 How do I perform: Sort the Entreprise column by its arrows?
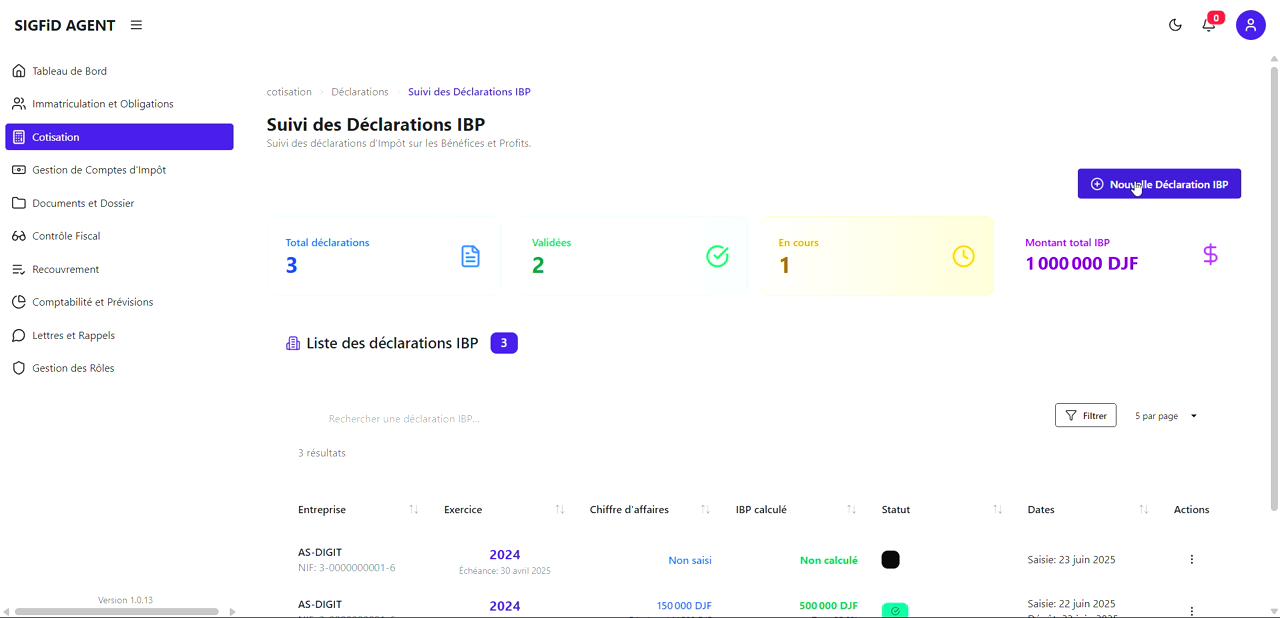tap(413, 509)
